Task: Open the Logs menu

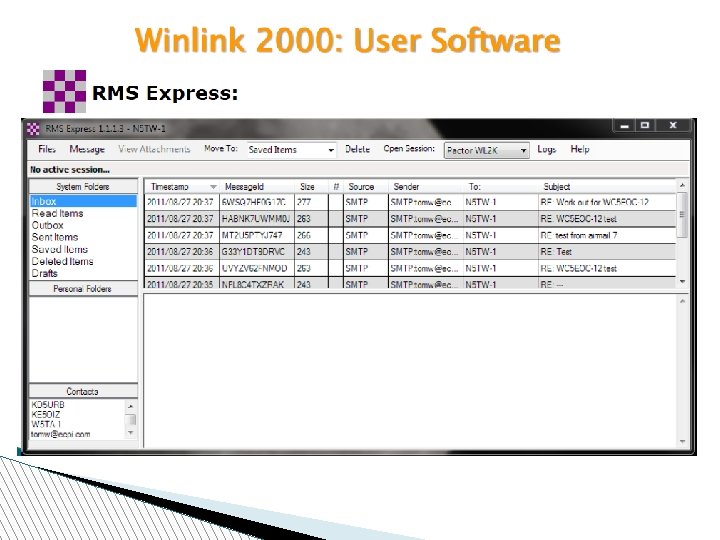Action: [x=546, y=149]
